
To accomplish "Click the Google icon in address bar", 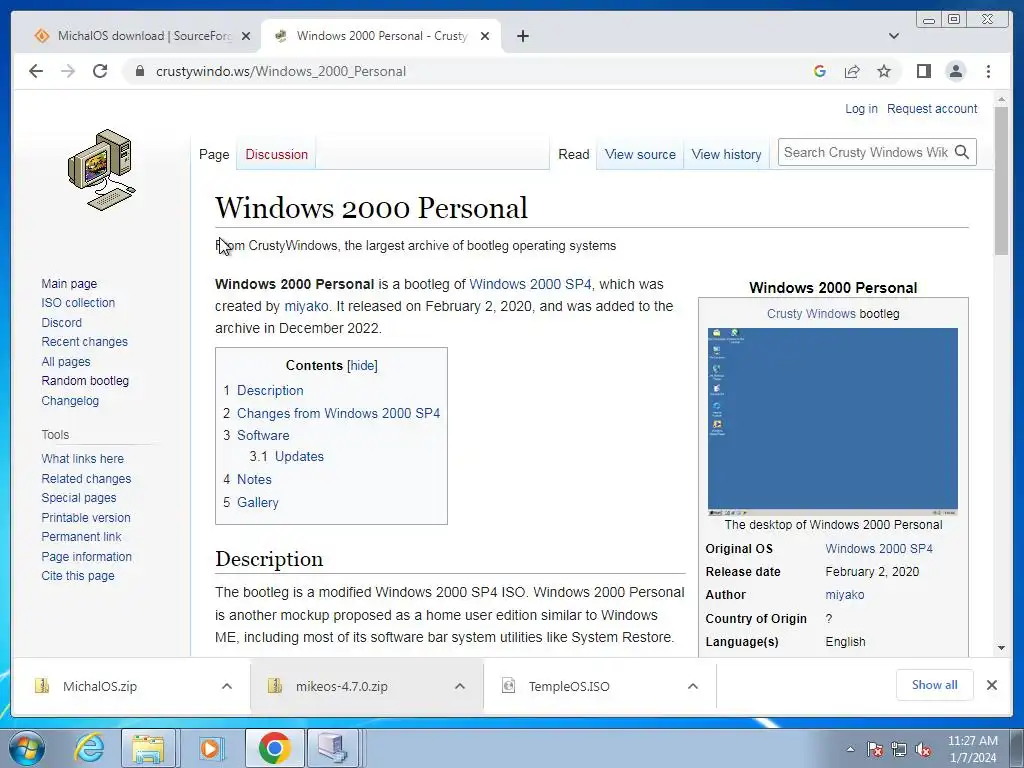I will 820,71.
